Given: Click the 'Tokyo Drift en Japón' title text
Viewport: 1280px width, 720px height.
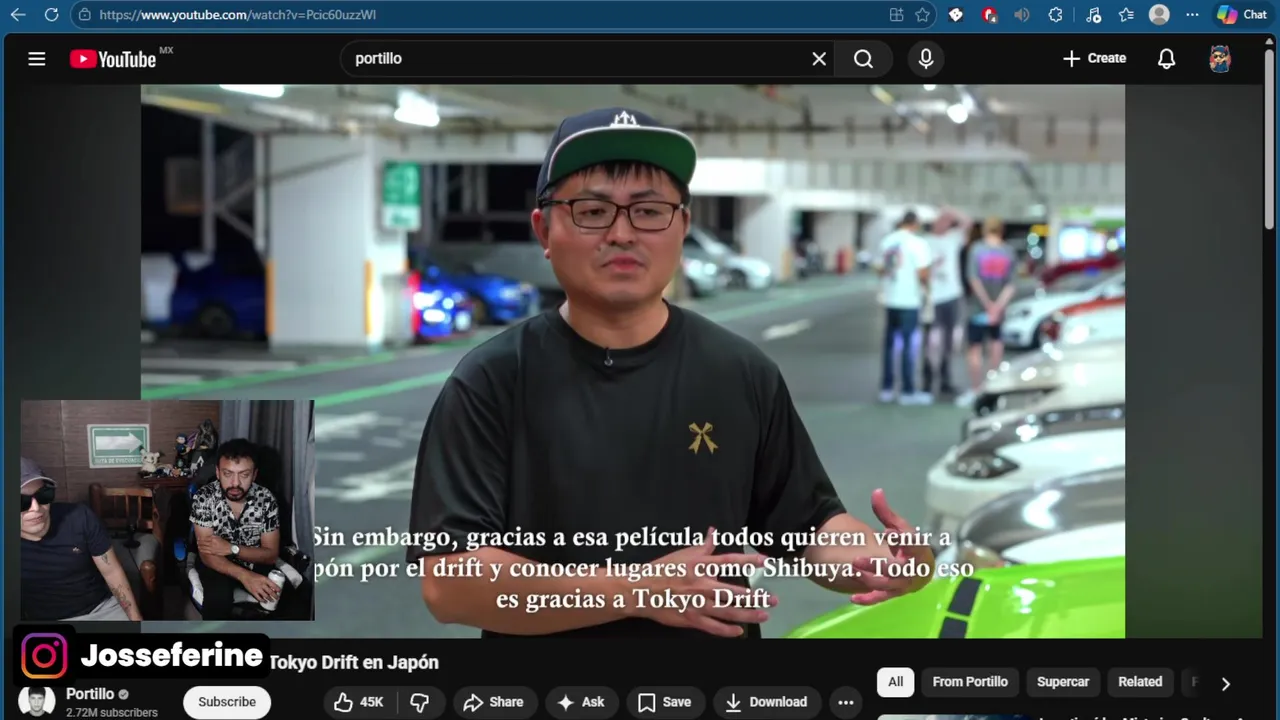Looking at the screenshot, I should click(354, 662).
